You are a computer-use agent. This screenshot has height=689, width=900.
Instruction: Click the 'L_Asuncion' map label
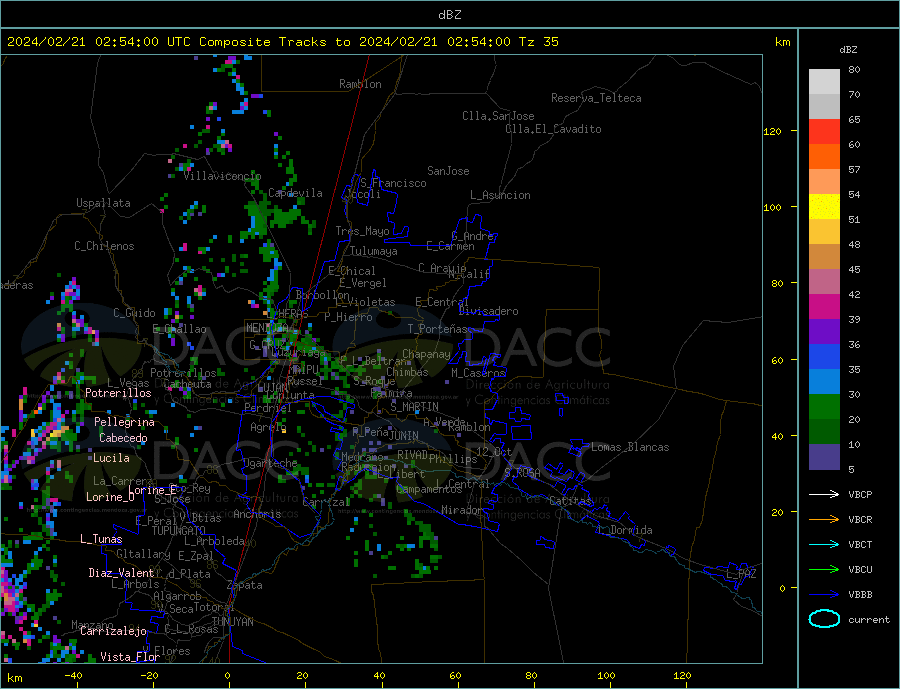(500, 195)
